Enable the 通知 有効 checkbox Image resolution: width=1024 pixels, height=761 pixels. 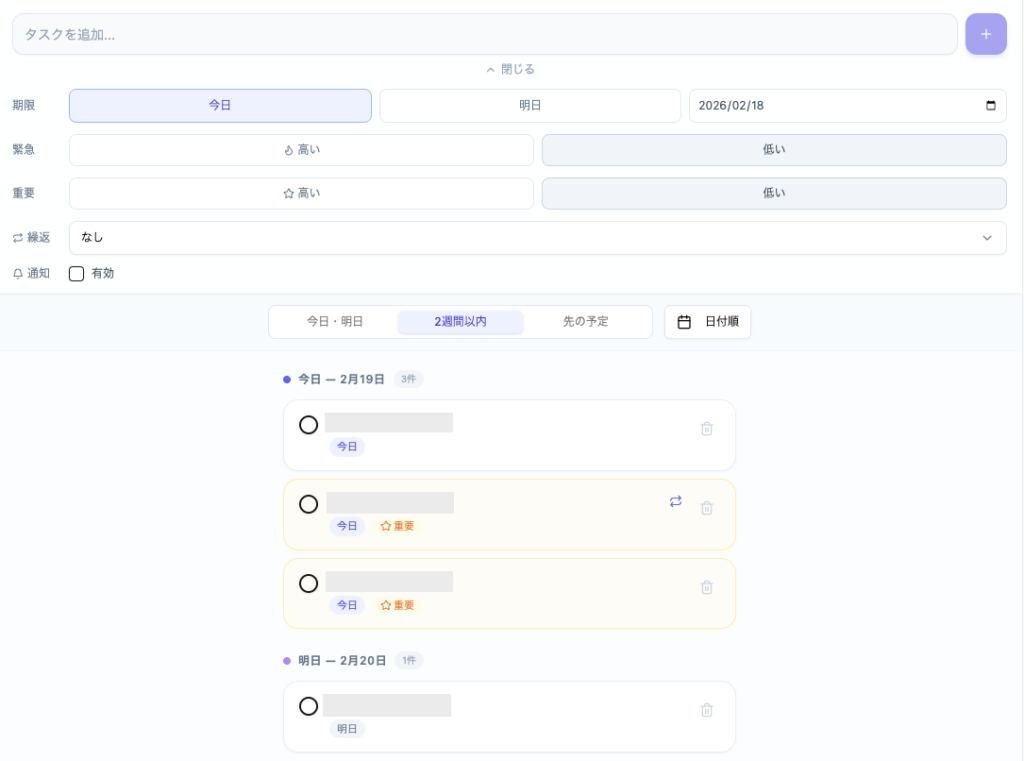(76, 274)
